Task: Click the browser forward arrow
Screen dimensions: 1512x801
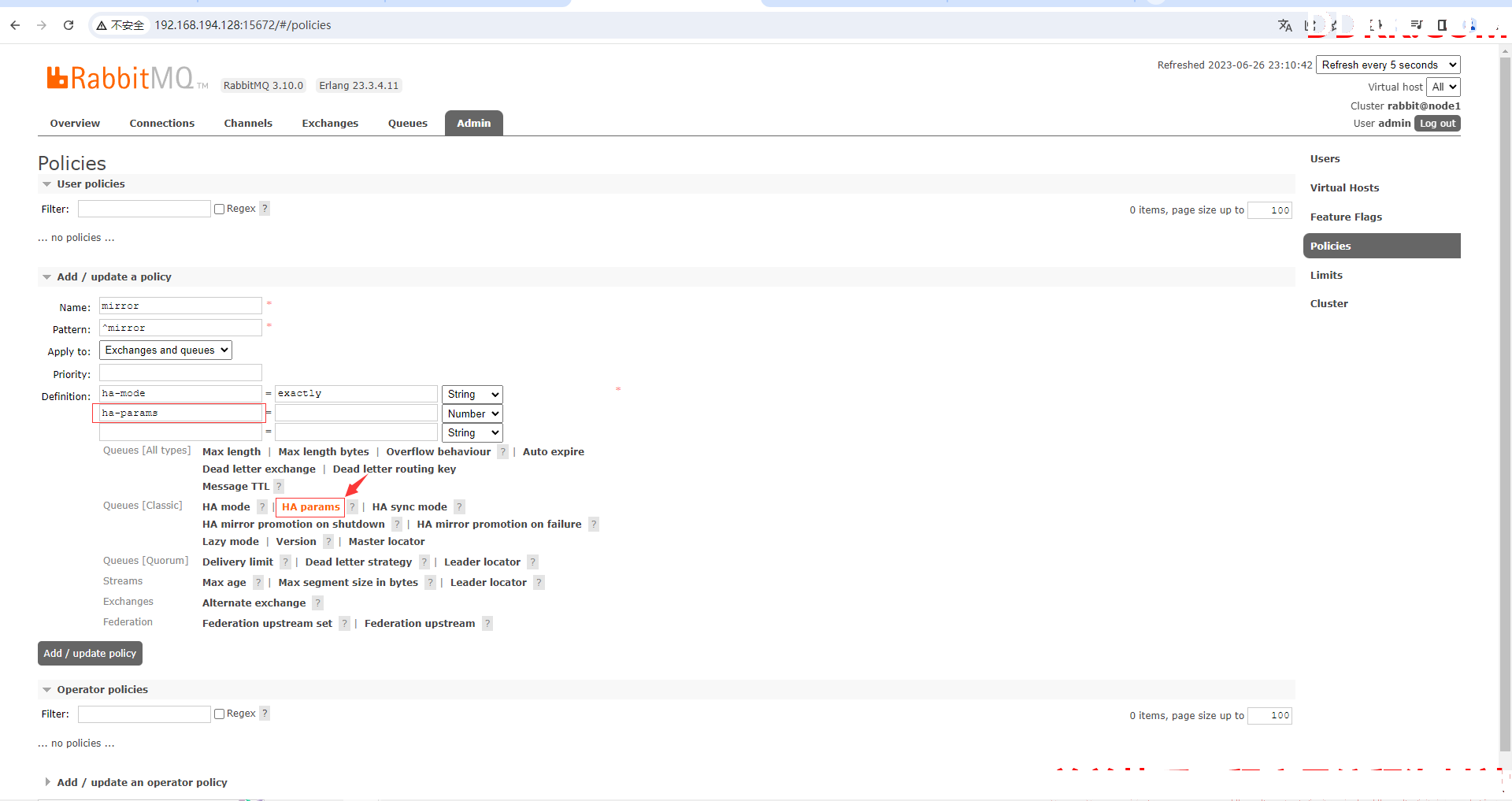Action: pyautogui.click(x=42, y=25)
